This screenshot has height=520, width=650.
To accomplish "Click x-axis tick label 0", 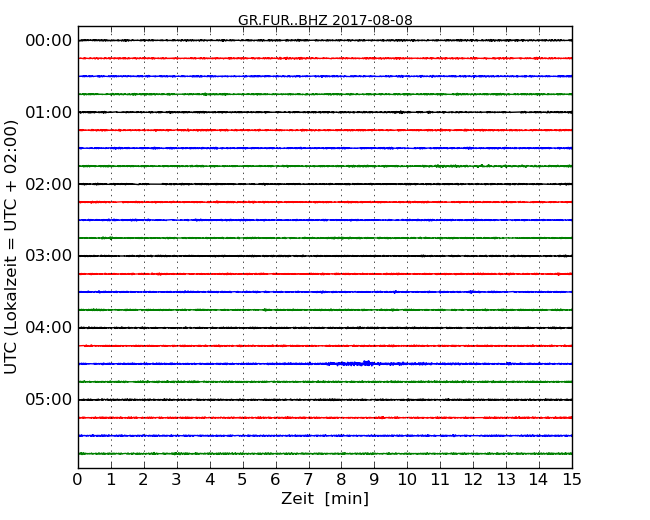I will coord(78,480).
